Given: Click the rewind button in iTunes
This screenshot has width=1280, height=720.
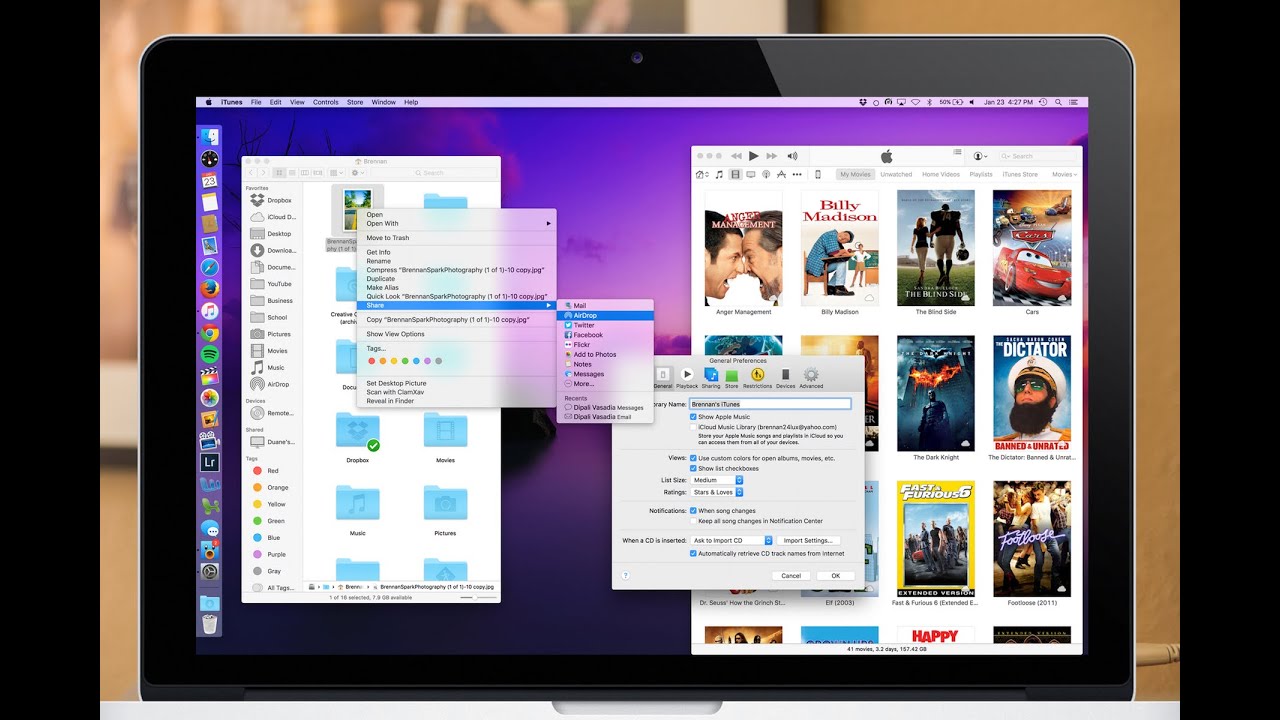Looking at the screenshot, I should pos(737,156).
